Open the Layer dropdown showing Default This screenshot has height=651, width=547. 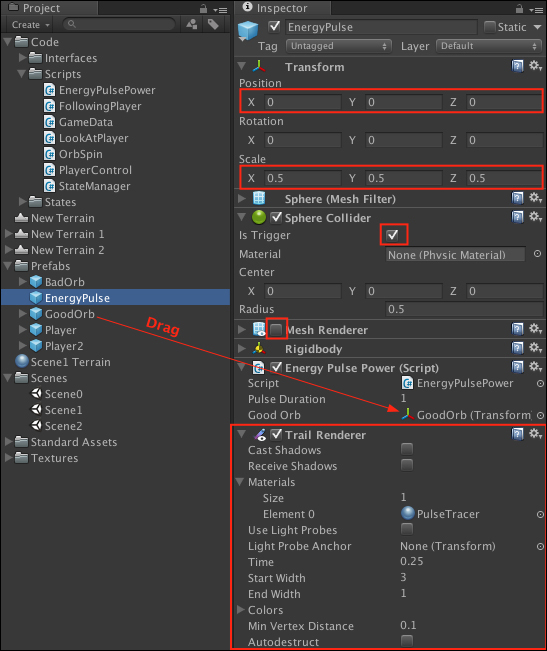pyautogui.click(x=488, y=46)
